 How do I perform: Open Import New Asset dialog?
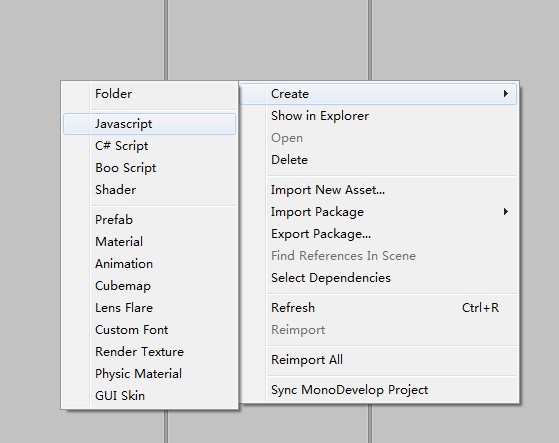pyautogui.click(x=379, y=190)
